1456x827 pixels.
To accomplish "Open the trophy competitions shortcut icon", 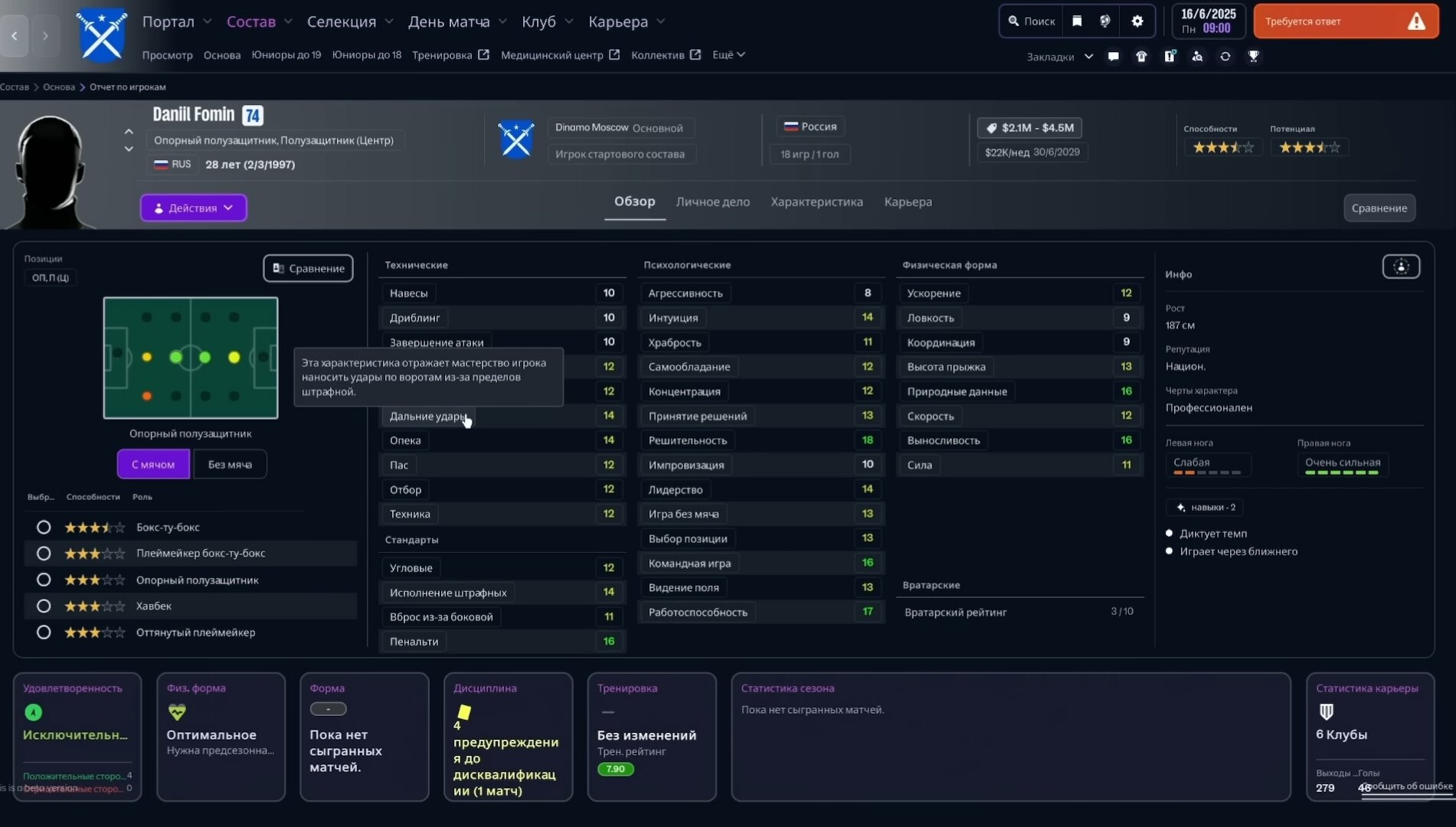I will click(x=1253, y=57).
